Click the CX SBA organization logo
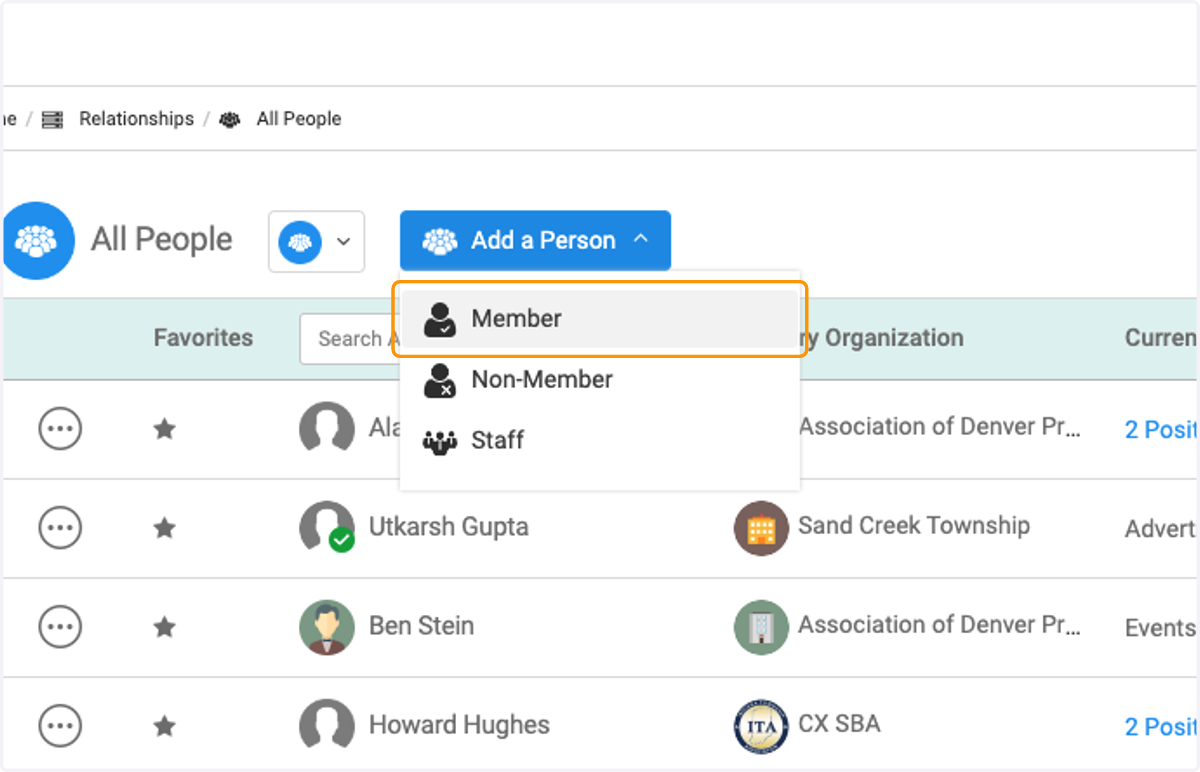This screenshot has height=772, width=1200. pos(761,726)
